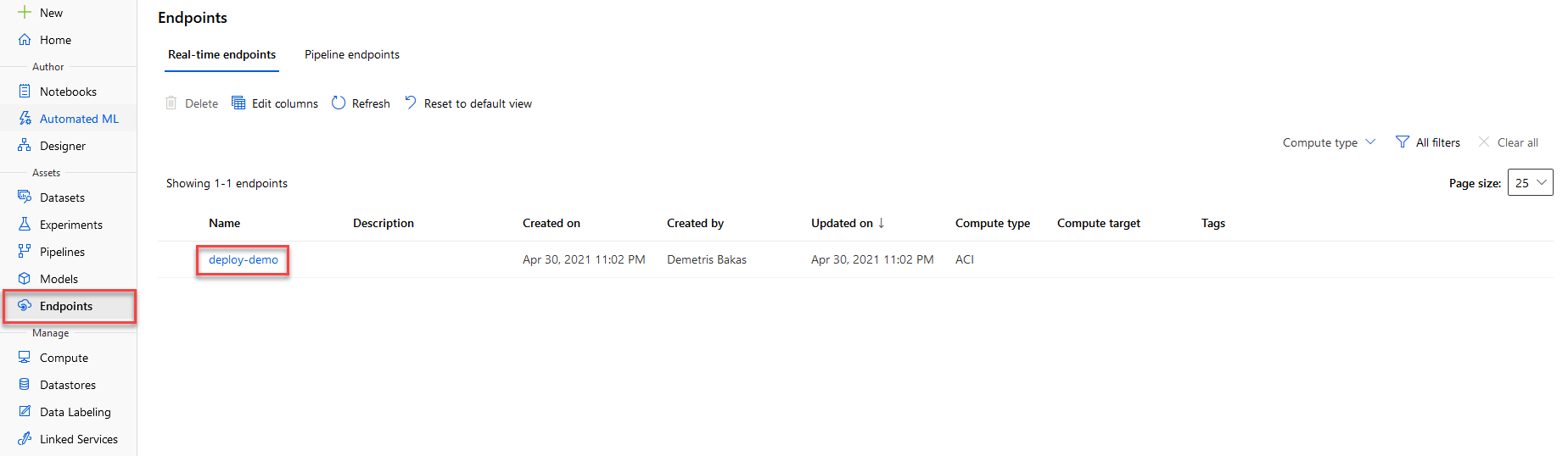Image resolution: width=1568 pixels, height=456 pixels.
Task: Click Clear all filters
Action: click(1508, 142)
